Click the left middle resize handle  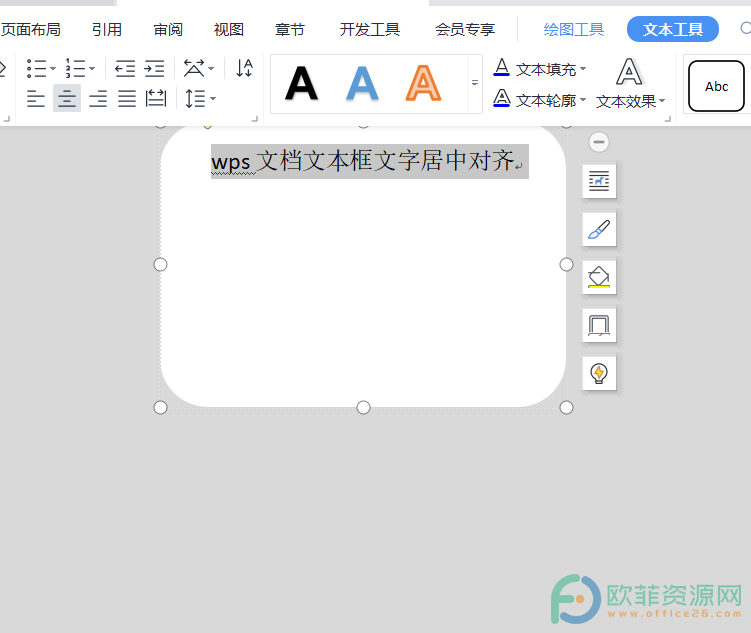tap(160, 264)
